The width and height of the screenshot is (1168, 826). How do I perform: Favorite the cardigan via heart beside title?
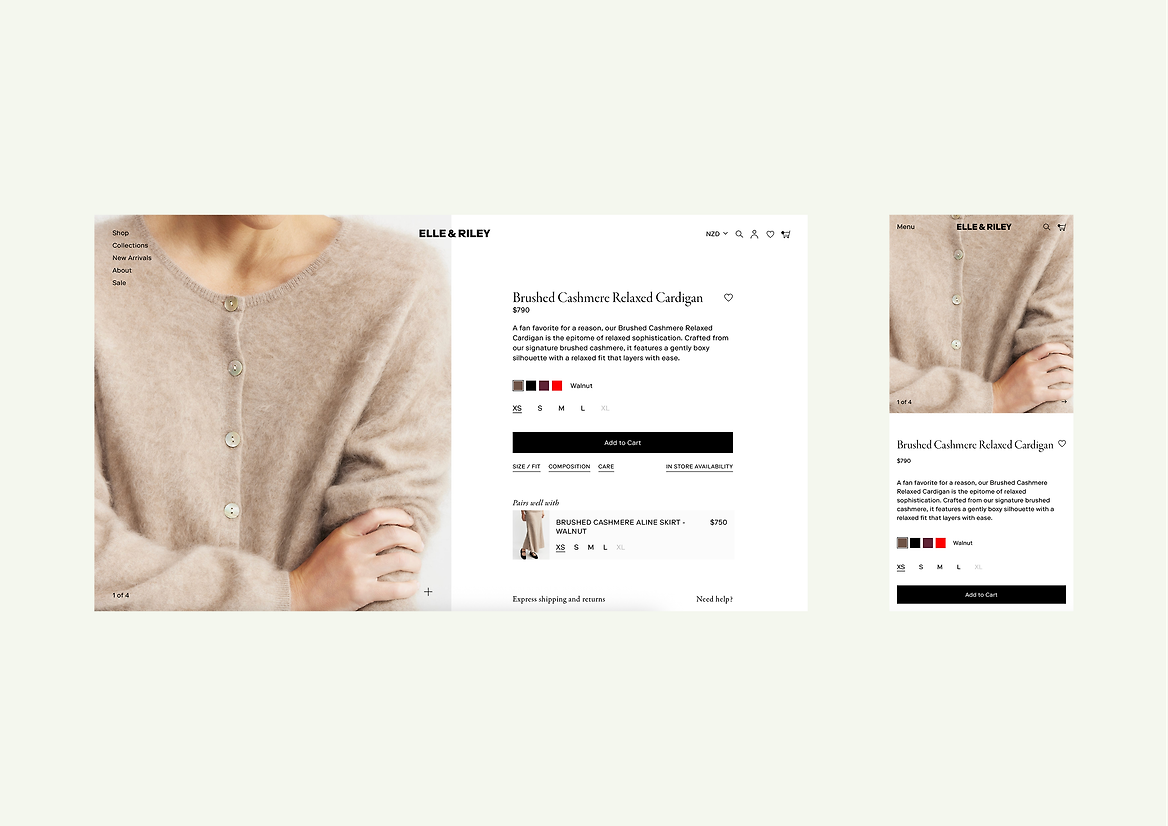[x=729, y=297]
